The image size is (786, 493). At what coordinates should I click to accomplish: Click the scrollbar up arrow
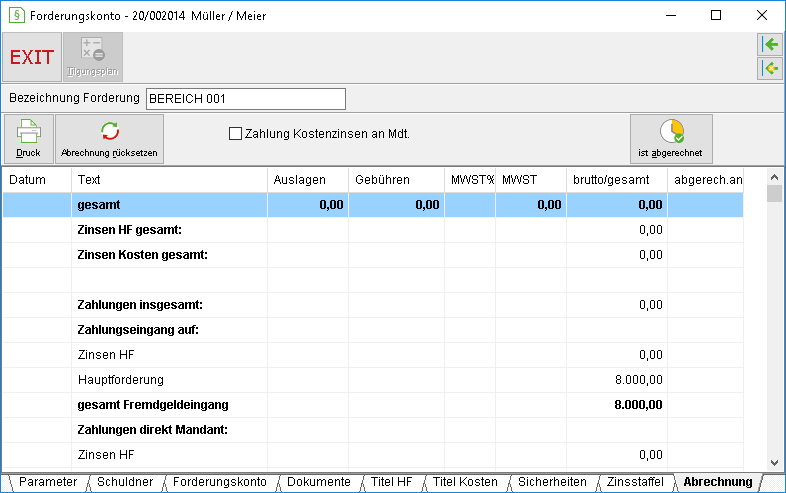(x=774, y=177)
